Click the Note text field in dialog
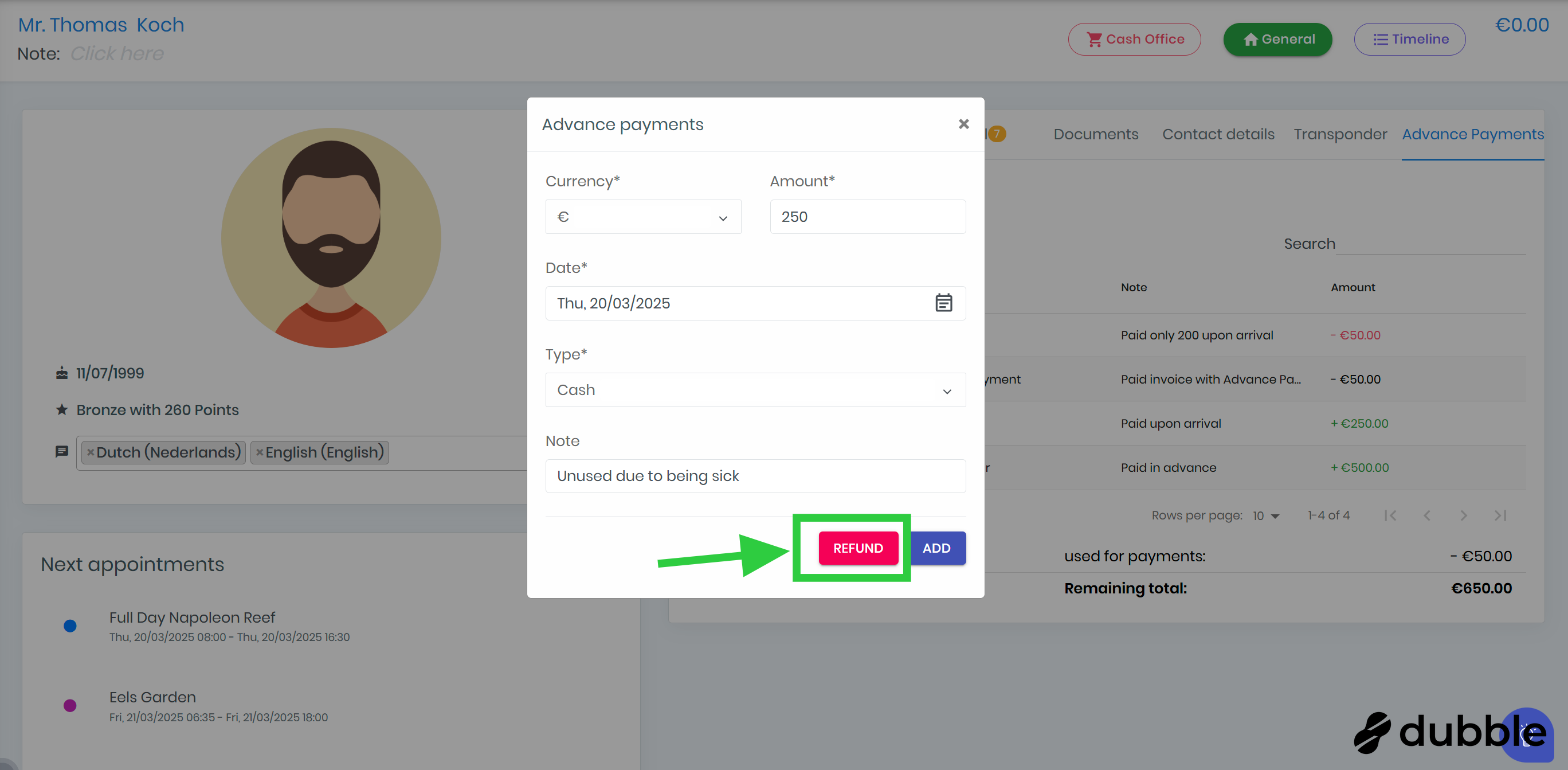Viewport: 1568px width, 770px height. 755,476
